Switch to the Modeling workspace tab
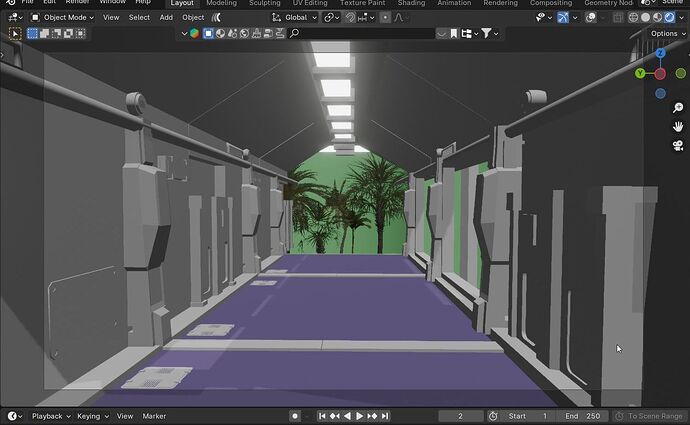Screen dimensions: 690x425 221,3
